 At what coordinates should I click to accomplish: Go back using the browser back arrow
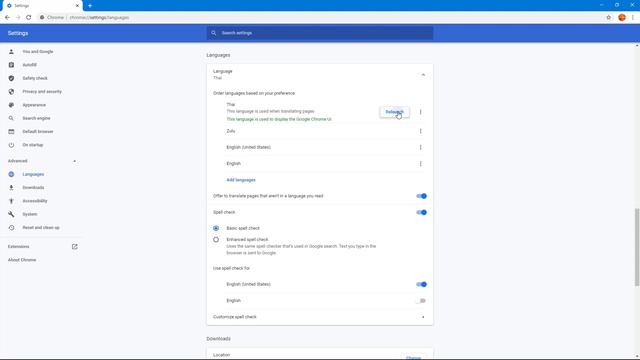(x=7, y=18)
